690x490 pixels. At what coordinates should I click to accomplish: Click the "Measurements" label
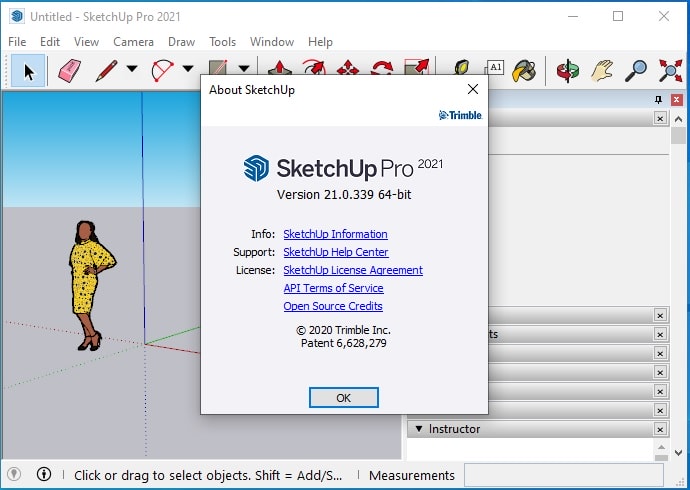coord(412,475)
